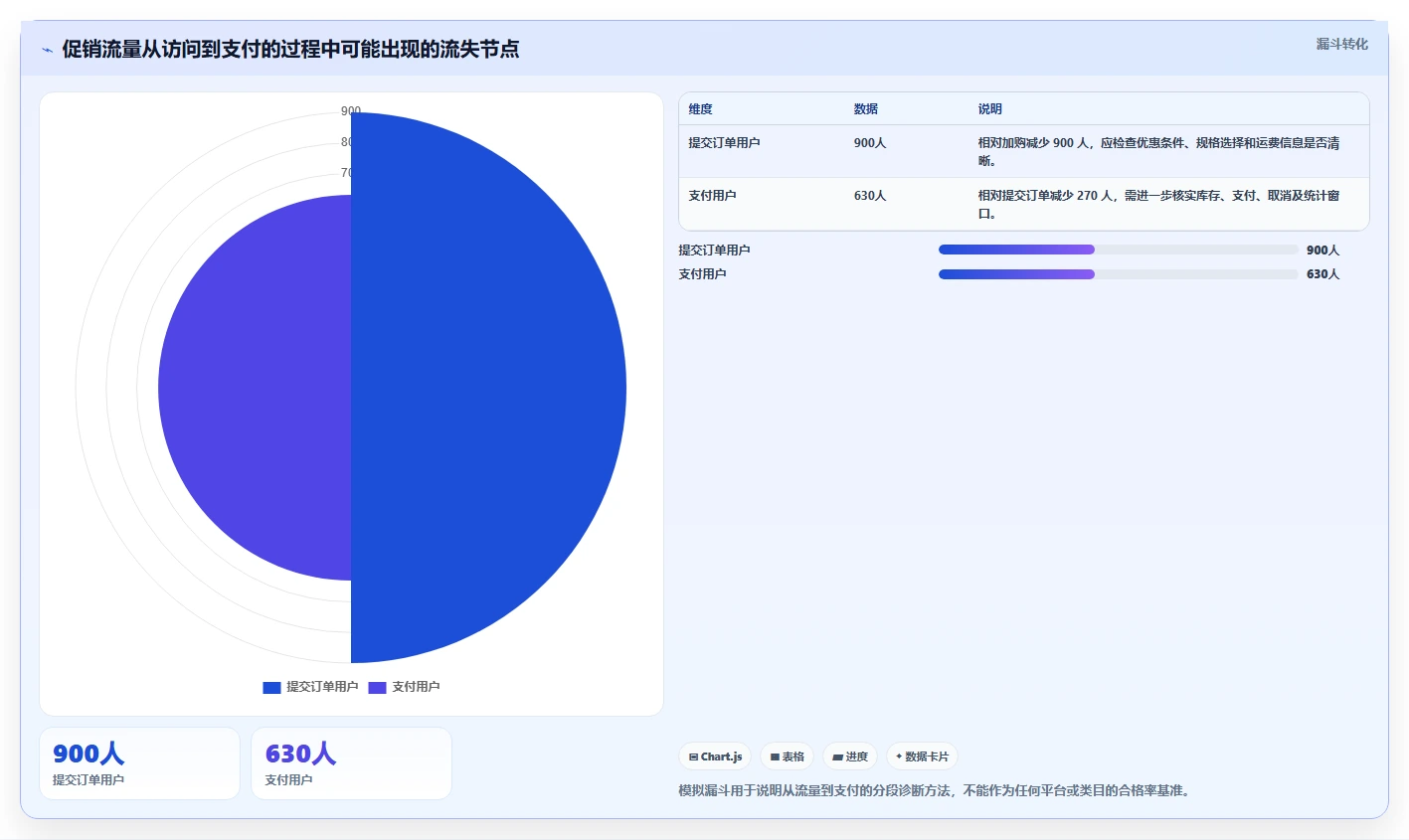Click the 相对加购减少 900 人 description
The width and height of the screenshot is (1409, 840).
1158,152
